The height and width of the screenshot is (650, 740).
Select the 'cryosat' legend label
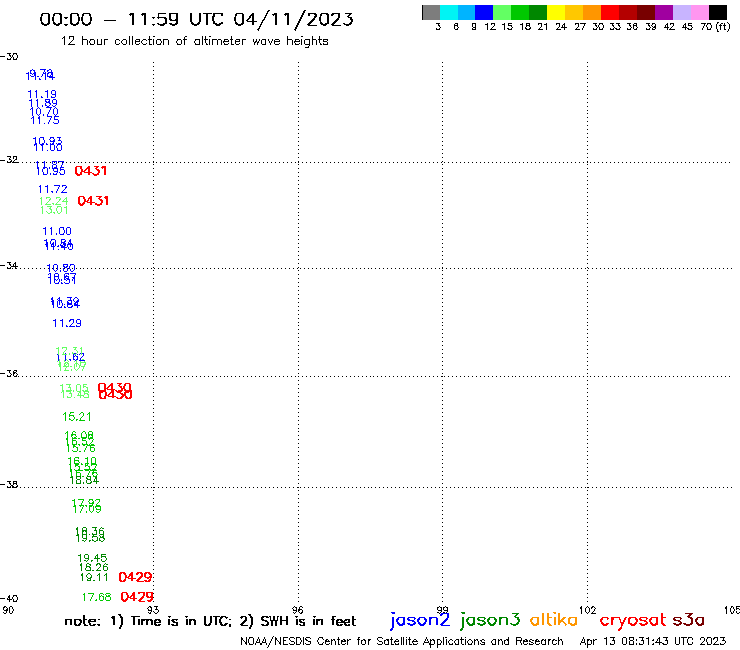pos(632,620)
